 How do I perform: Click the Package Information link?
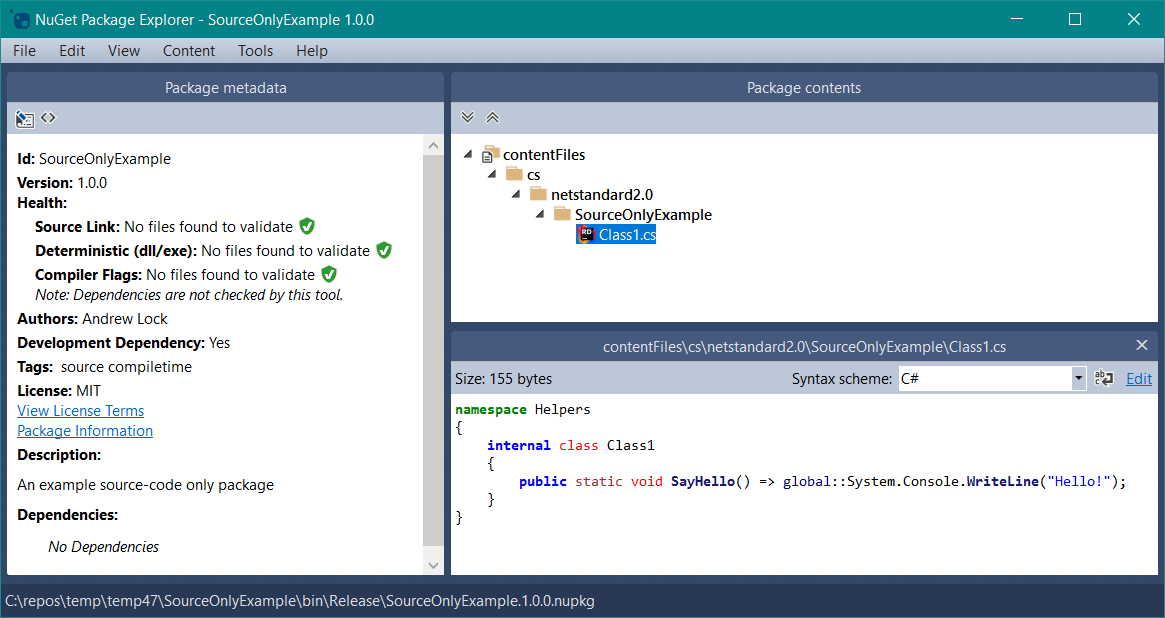[85, 431]
